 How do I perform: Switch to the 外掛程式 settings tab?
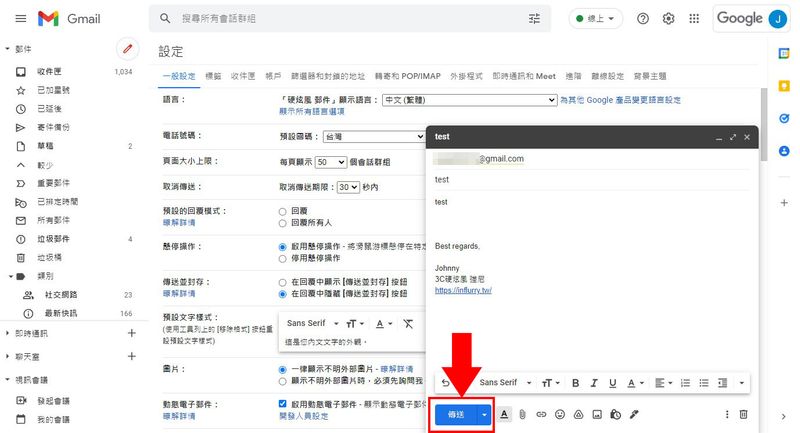466,76
